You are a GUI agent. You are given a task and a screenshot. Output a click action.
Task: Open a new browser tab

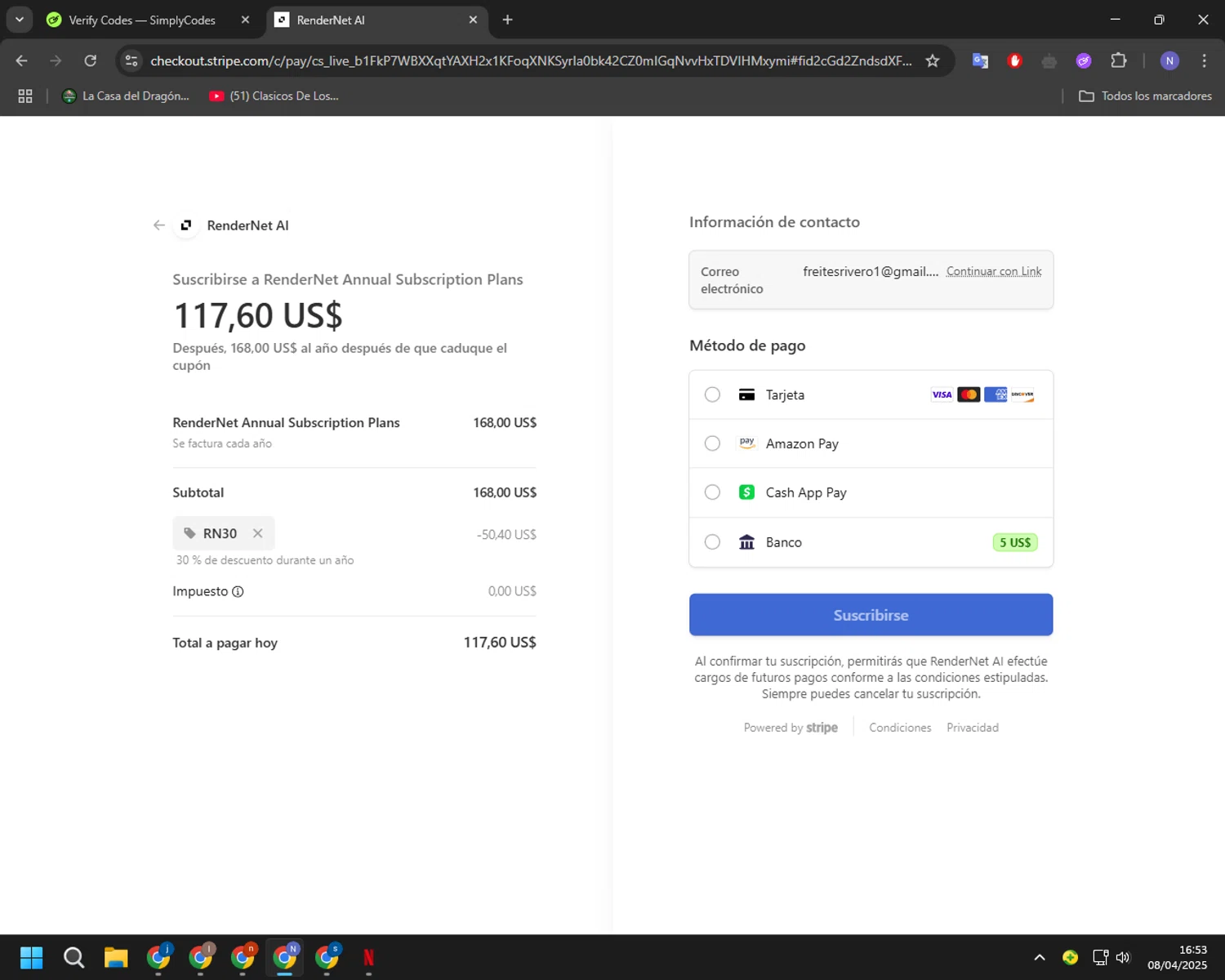(x=507, y=20)
